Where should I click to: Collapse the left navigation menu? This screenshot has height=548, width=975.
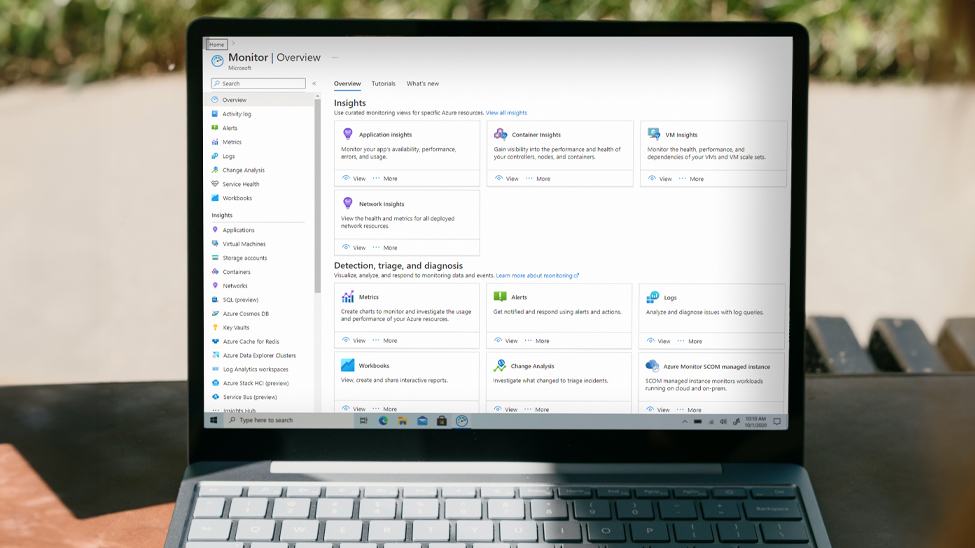(314, 84)
